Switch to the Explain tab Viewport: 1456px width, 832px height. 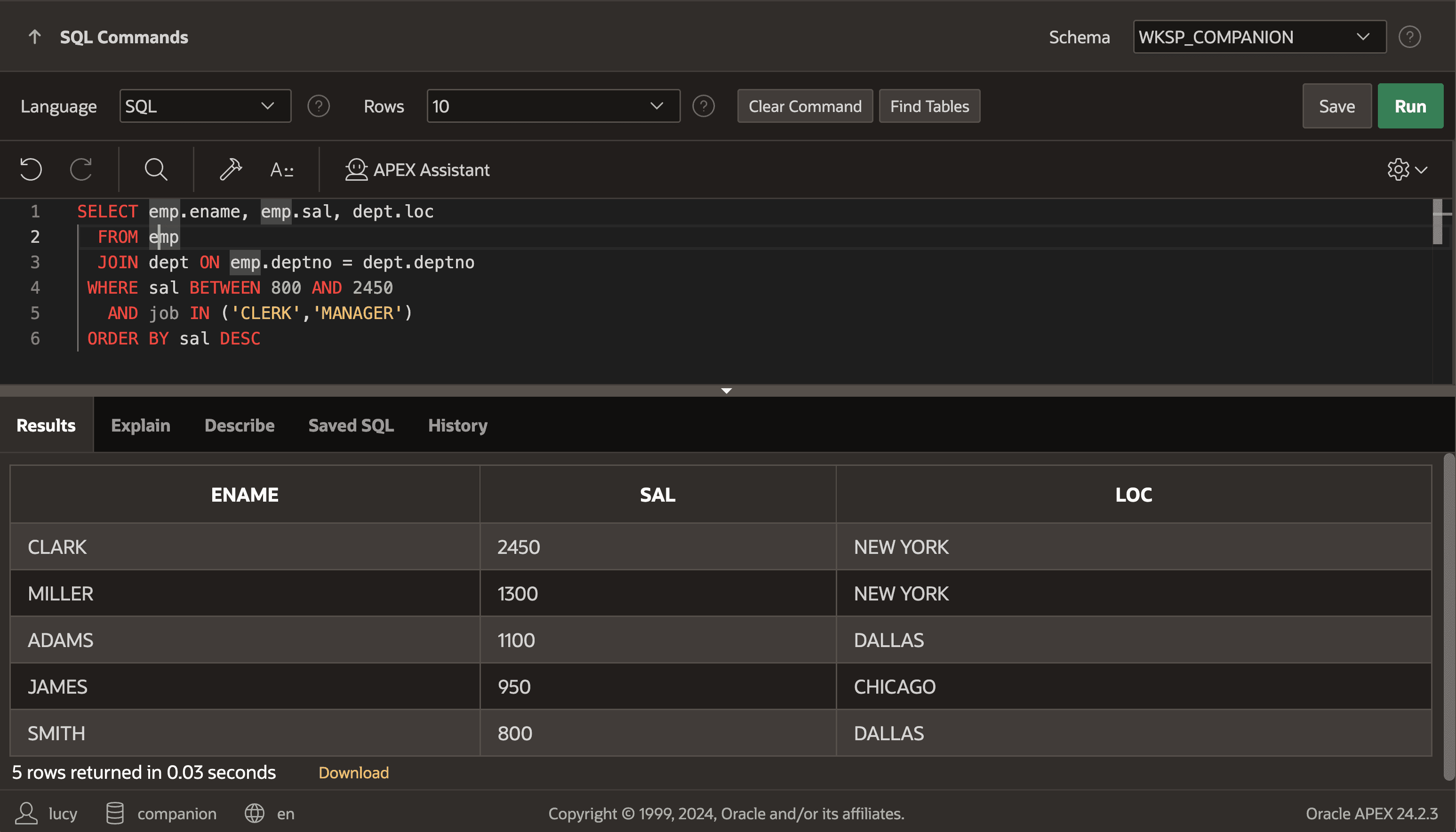[141, 425]
